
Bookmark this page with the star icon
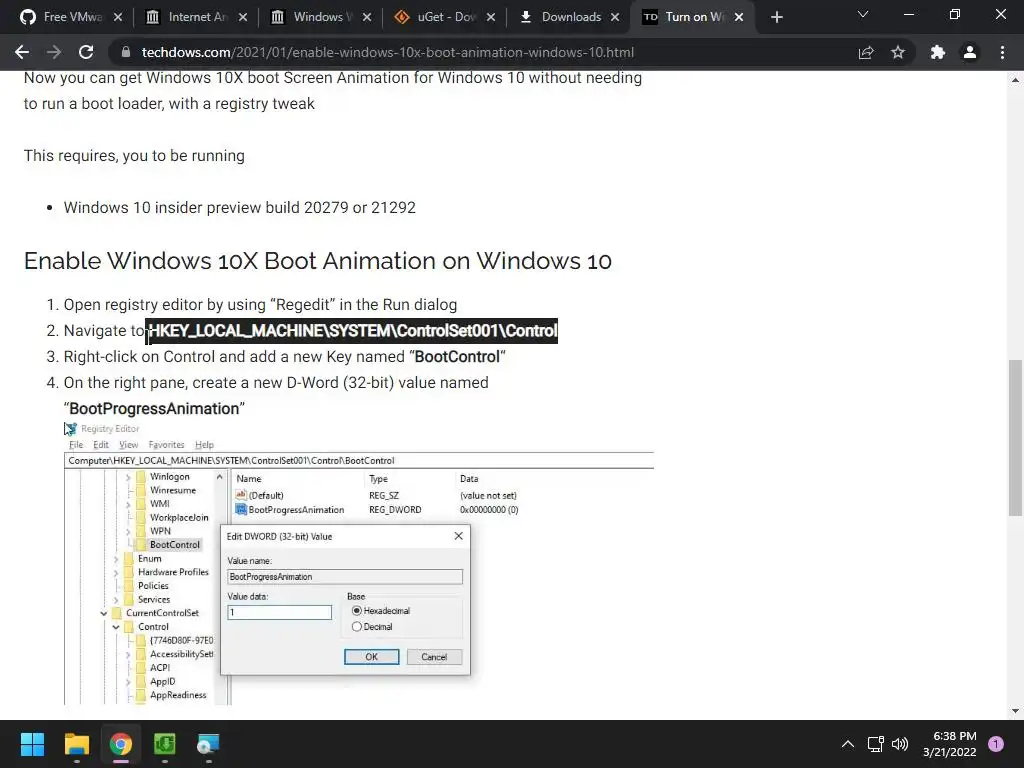pos(898,52)
